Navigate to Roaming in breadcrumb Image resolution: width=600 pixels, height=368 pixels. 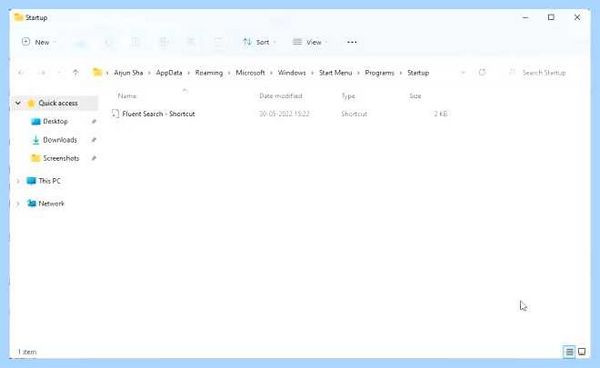pyautogui.click(x=209, y=73)
